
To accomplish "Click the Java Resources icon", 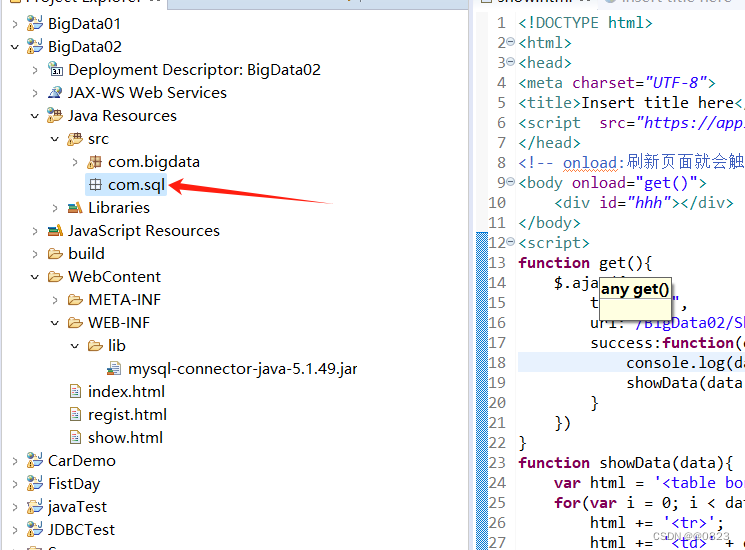I will tap(55, 115).
